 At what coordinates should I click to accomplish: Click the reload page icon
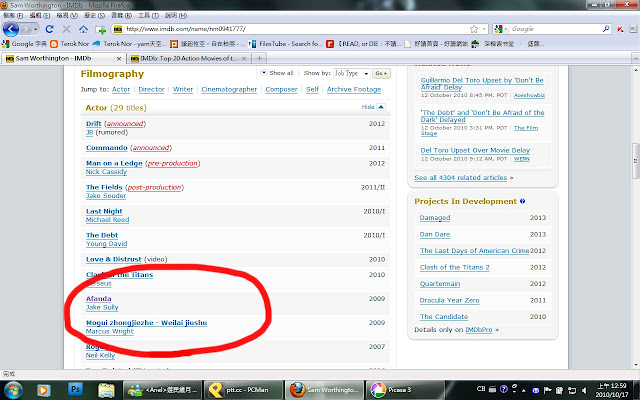click(49, 29)
